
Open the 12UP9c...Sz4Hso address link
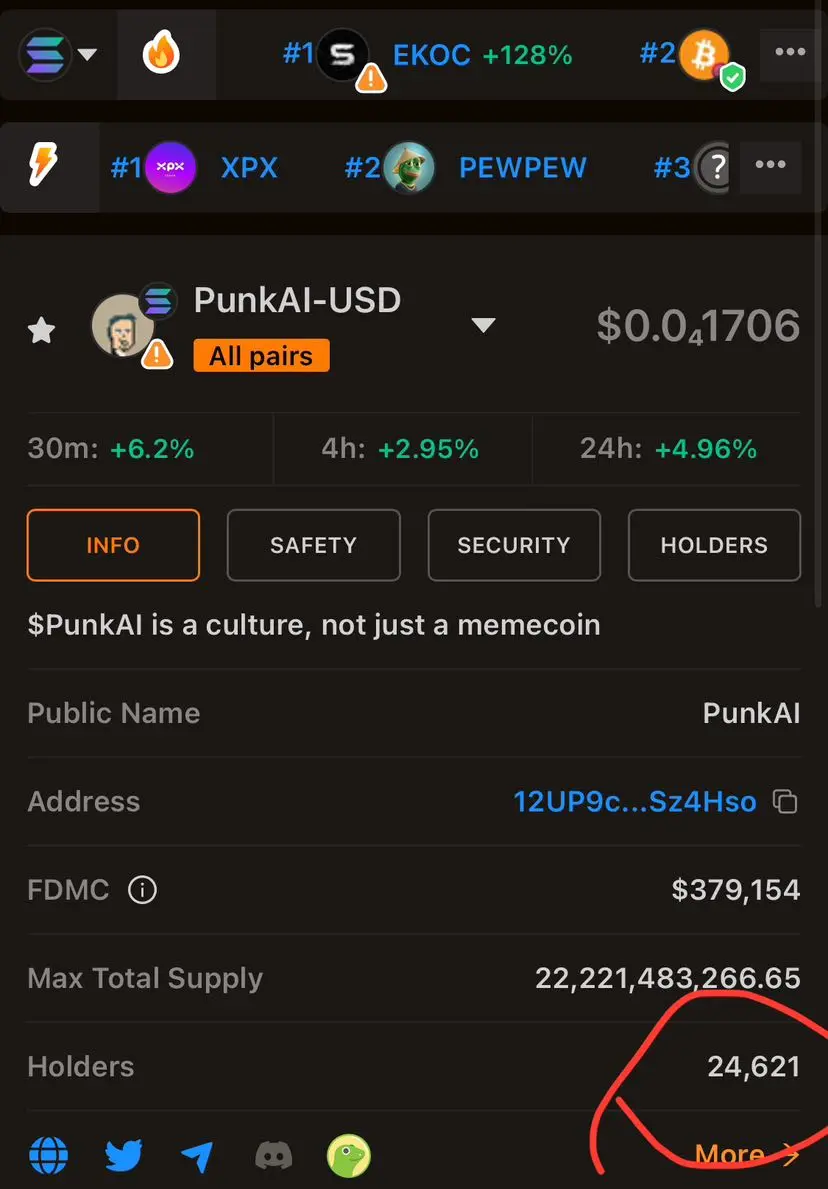coord(635,802)
